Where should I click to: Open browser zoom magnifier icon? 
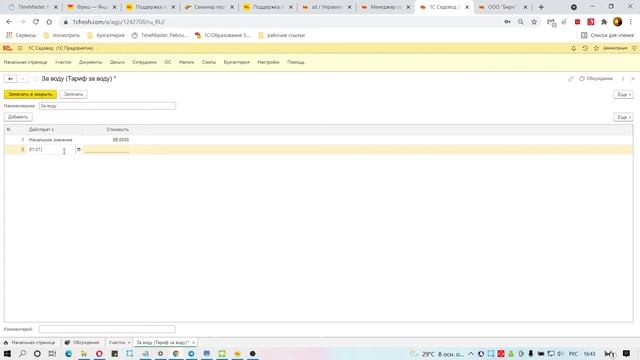coord(521,22)
